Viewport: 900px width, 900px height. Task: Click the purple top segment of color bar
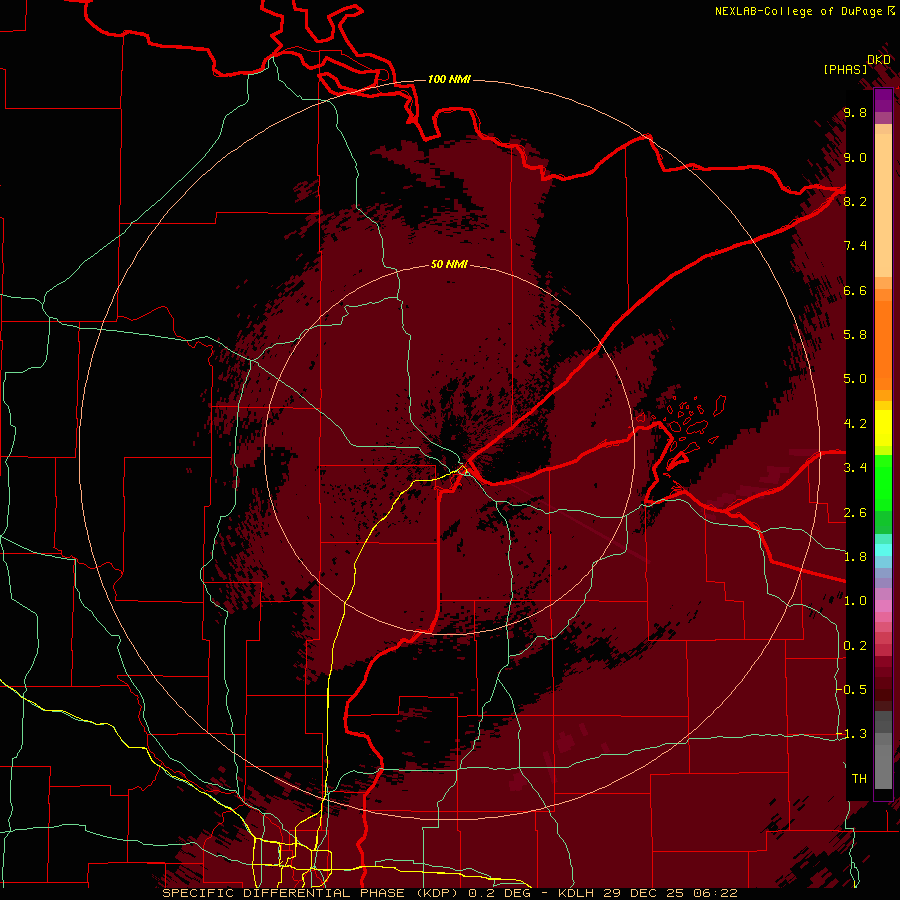point(883,100)
